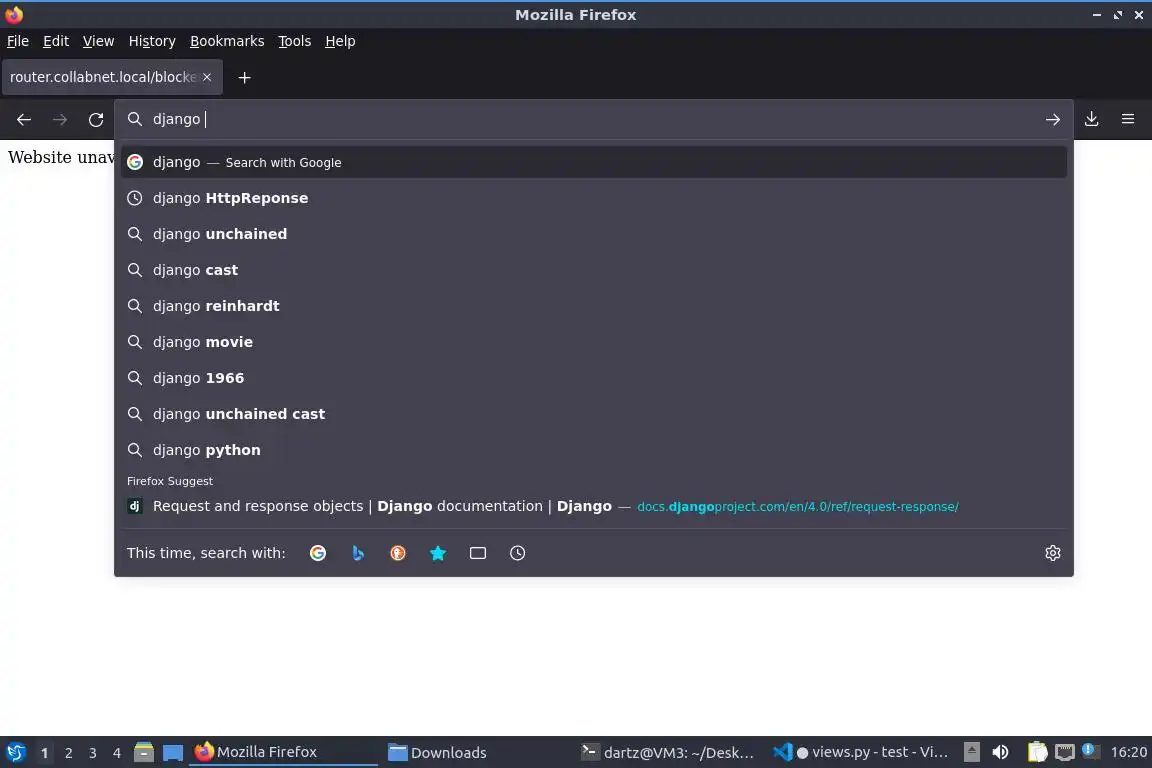The image size is (1152, 768).
Task: Switch to workspace 4 in taskbar
Action: pos(117,753)
